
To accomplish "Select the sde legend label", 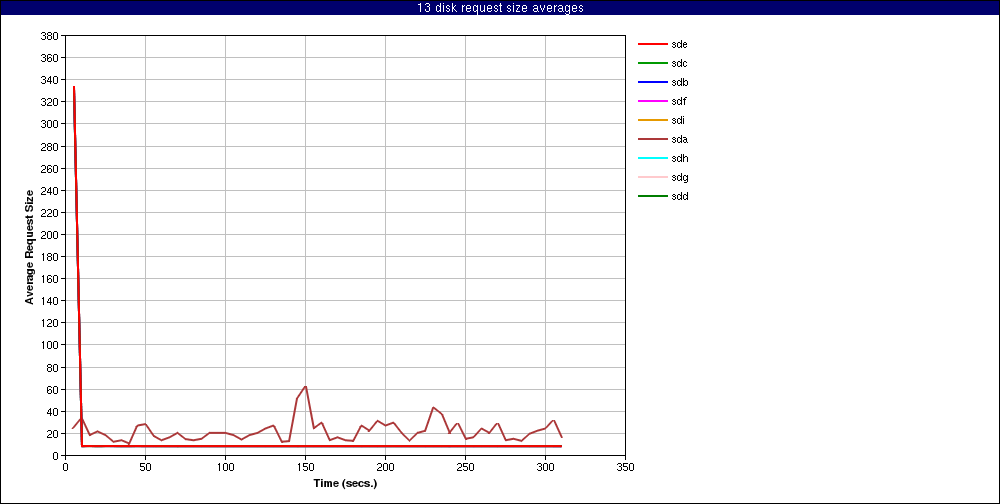I will pyautogui.click(x=679, y=45).
